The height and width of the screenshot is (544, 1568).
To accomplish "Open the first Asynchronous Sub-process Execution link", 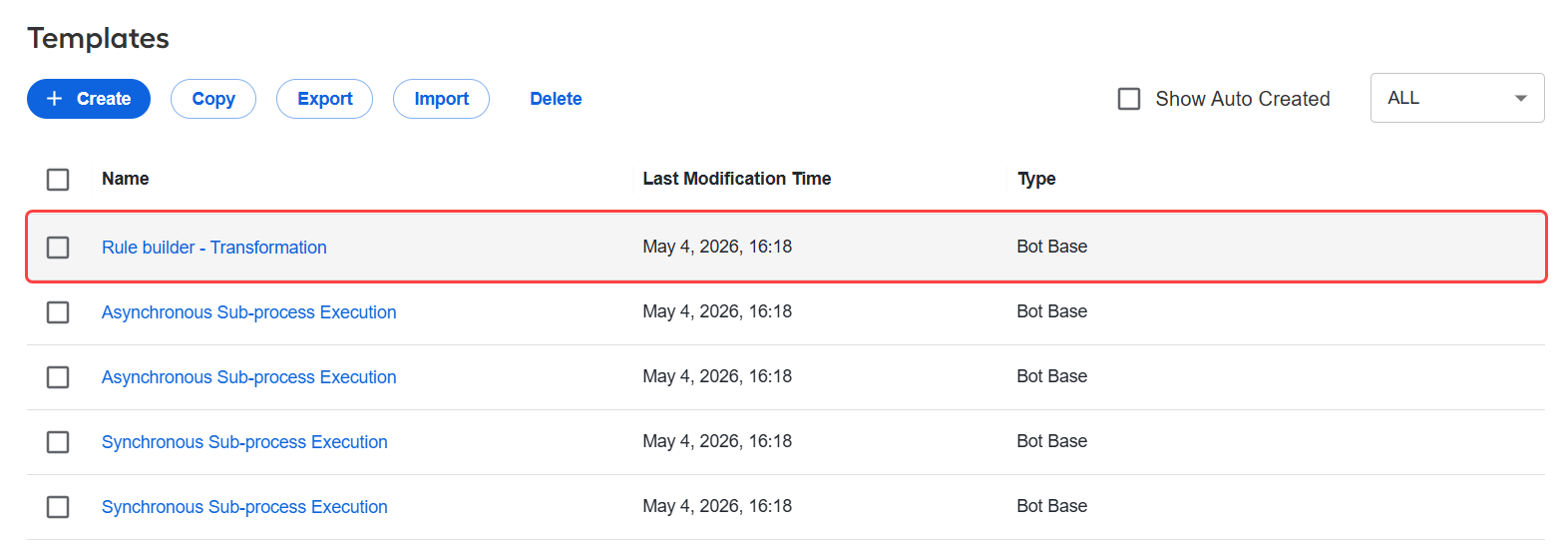I will pos(249,312).
